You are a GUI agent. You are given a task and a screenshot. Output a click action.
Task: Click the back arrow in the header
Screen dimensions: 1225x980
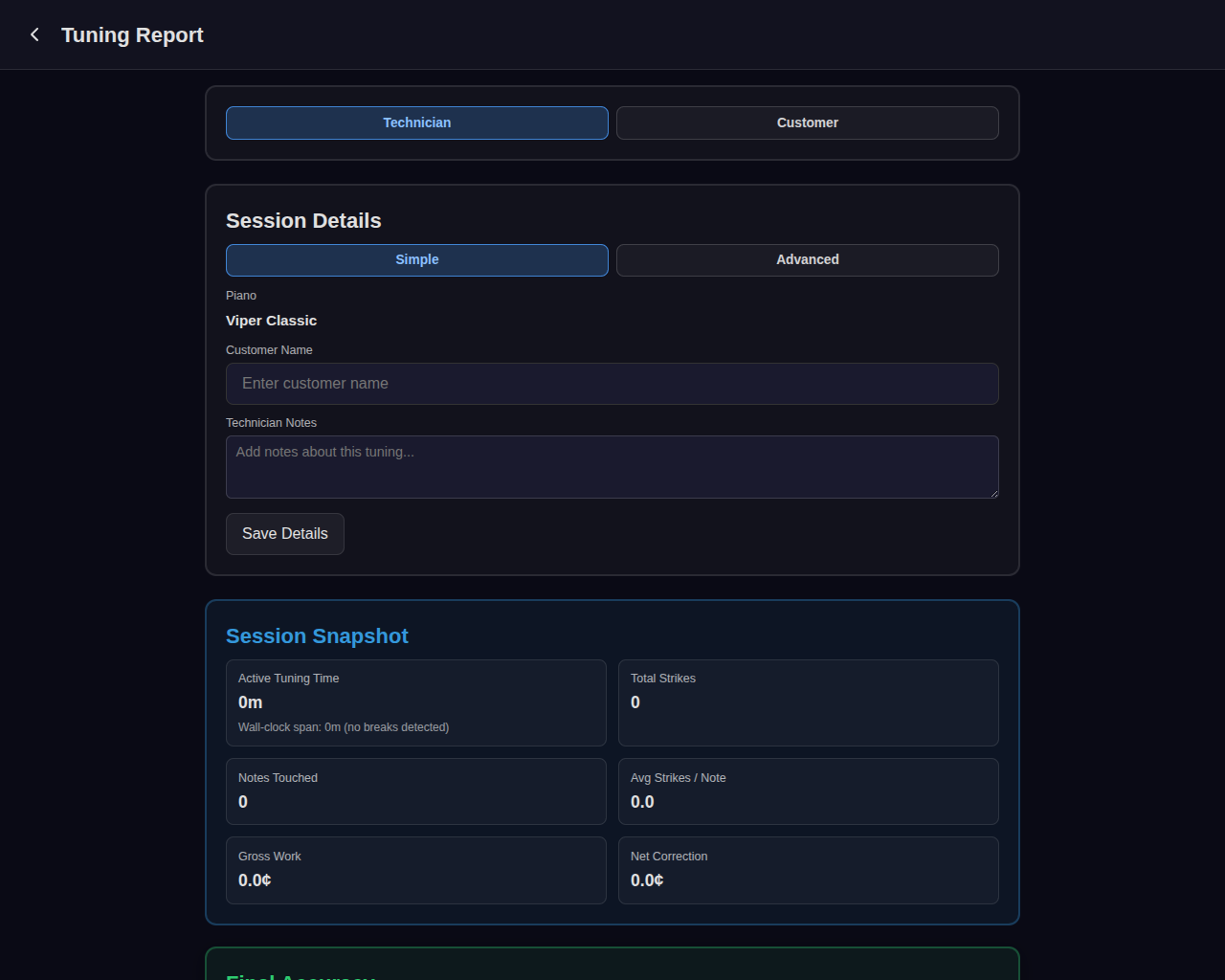coord(34,34)
